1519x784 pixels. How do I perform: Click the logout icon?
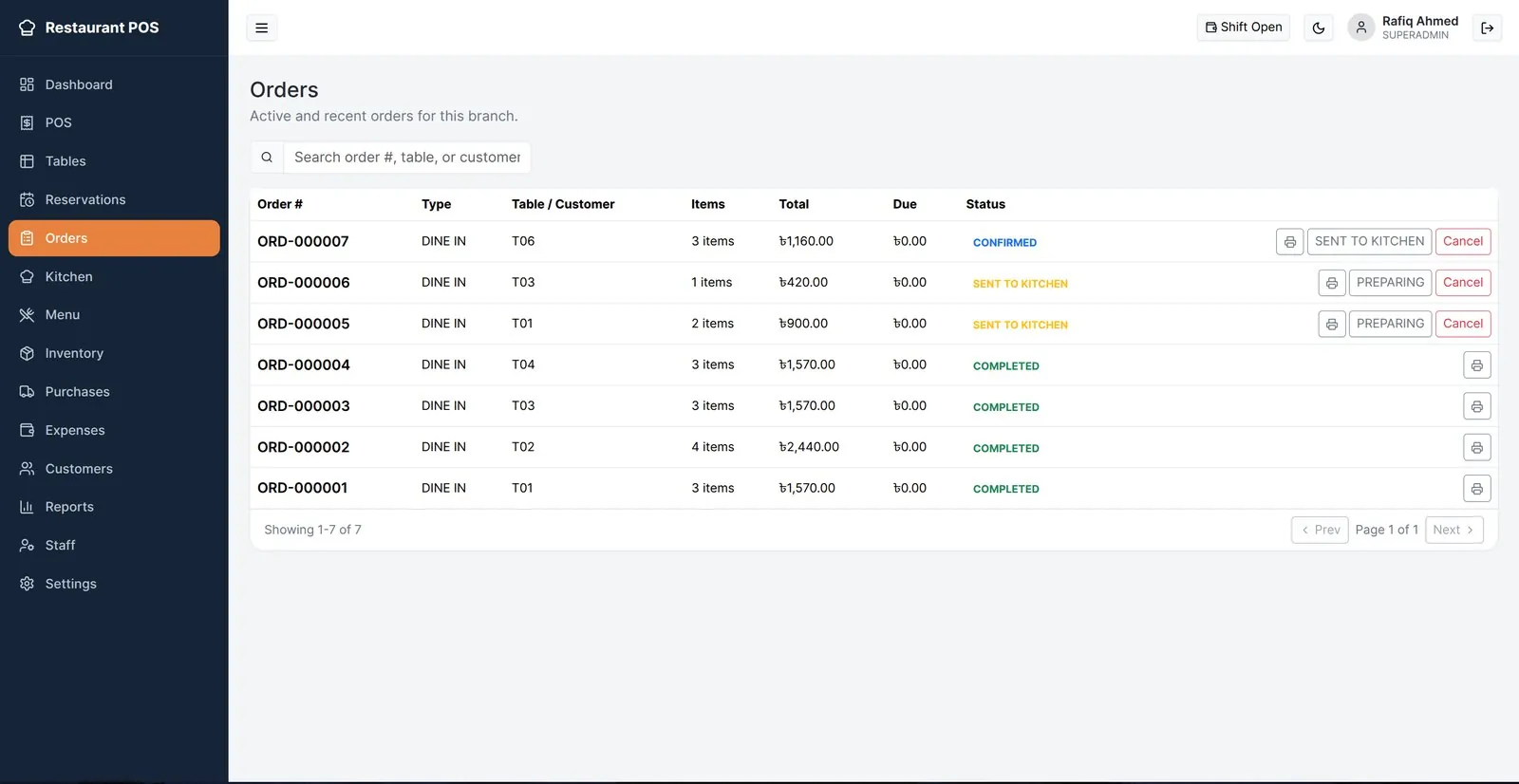click(1488, 28)
